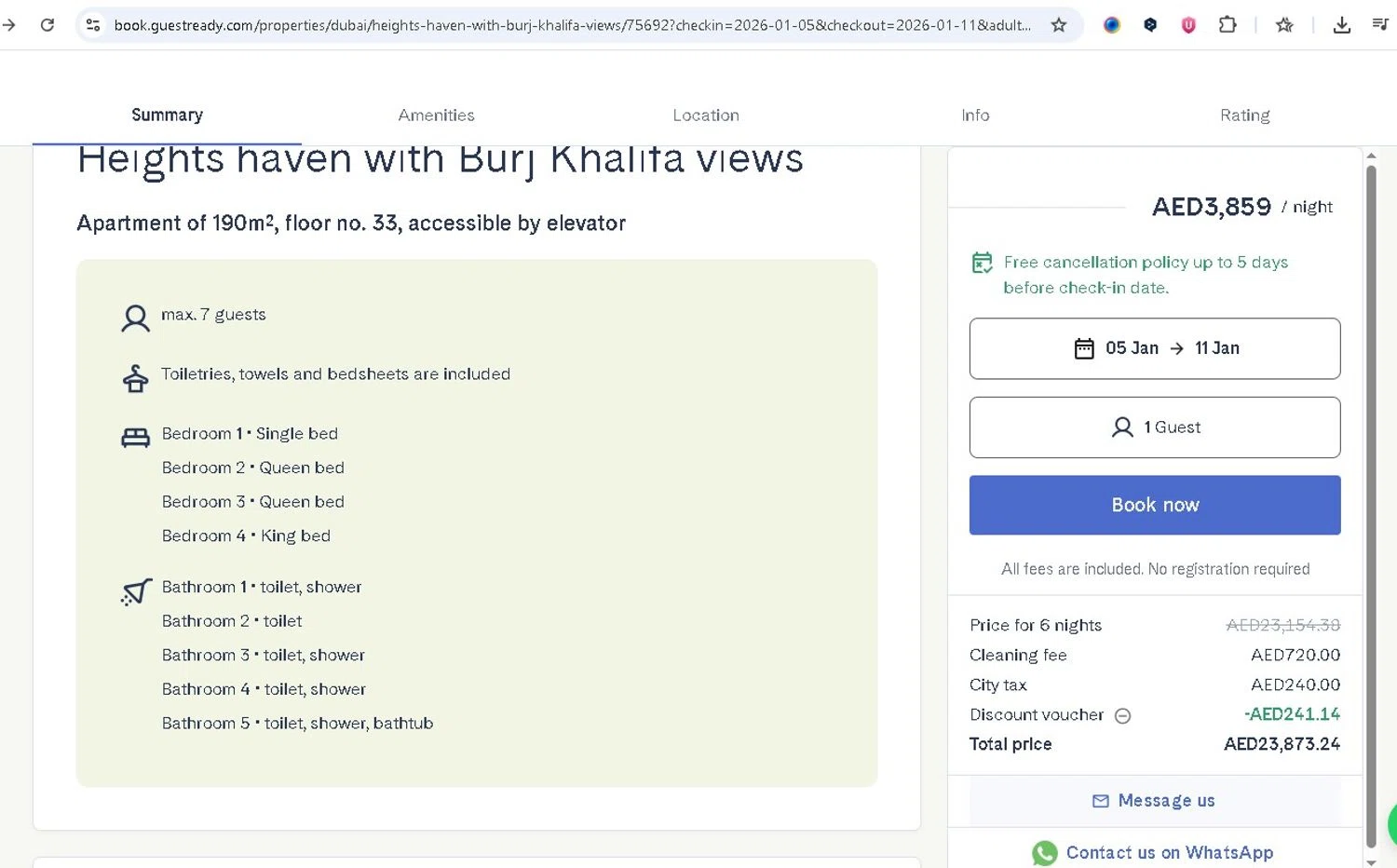Click the Book now button
This screenshot has width=1397, height=868.
[1155, 505]
